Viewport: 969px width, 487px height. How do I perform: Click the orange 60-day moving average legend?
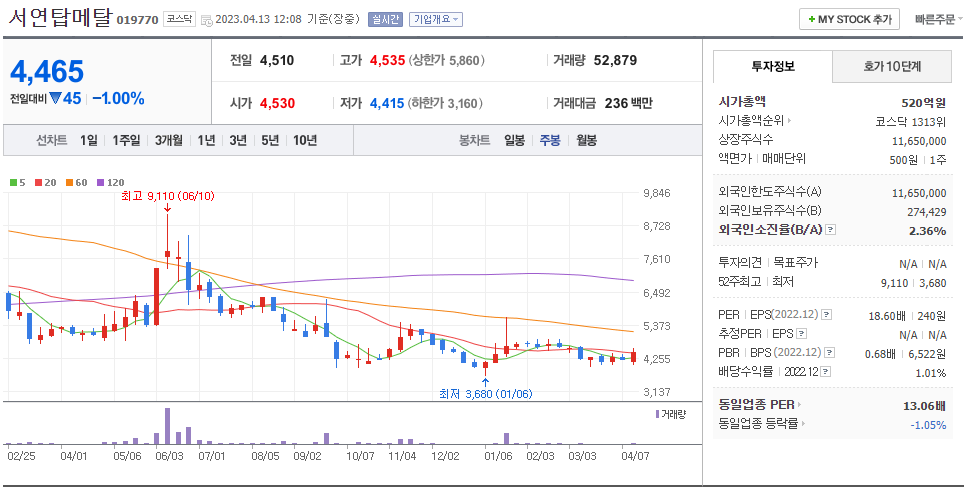[x=77, y=183]
